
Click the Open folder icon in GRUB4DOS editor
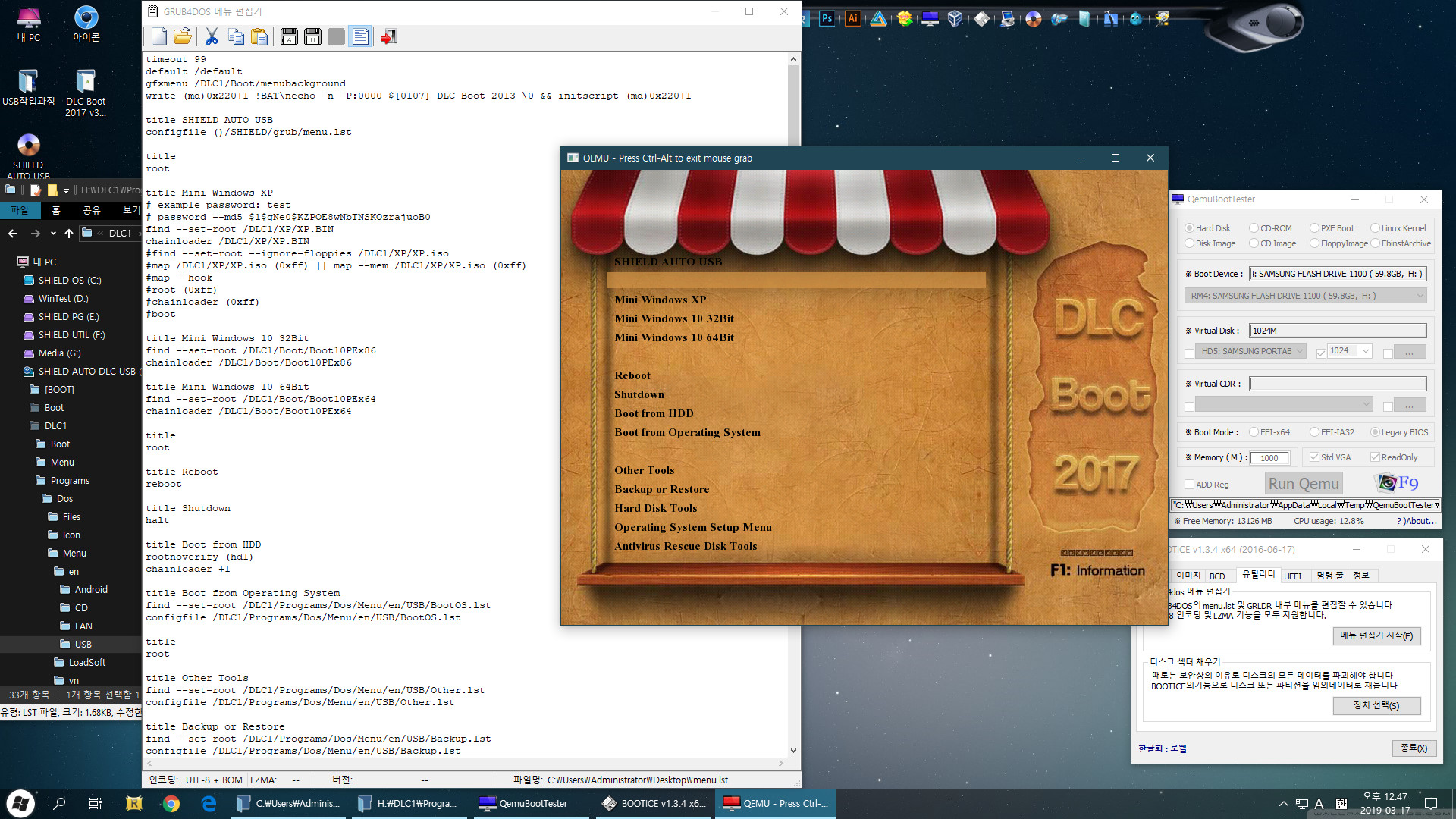click(183, 36)
